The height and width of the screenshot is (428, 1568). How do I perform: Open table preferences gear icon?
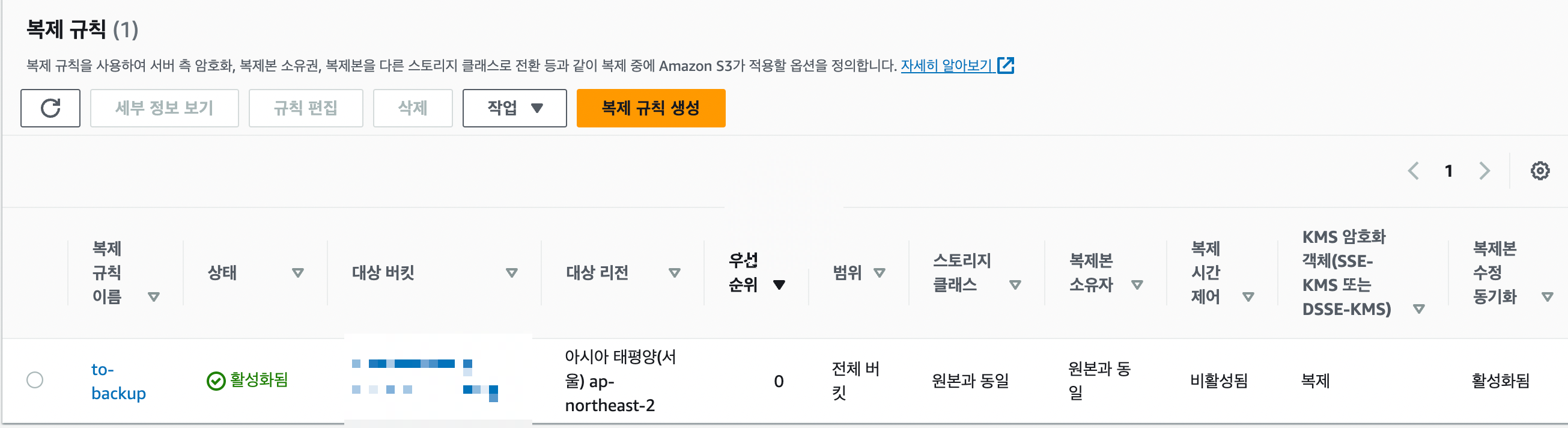[x=1540, y=171]
